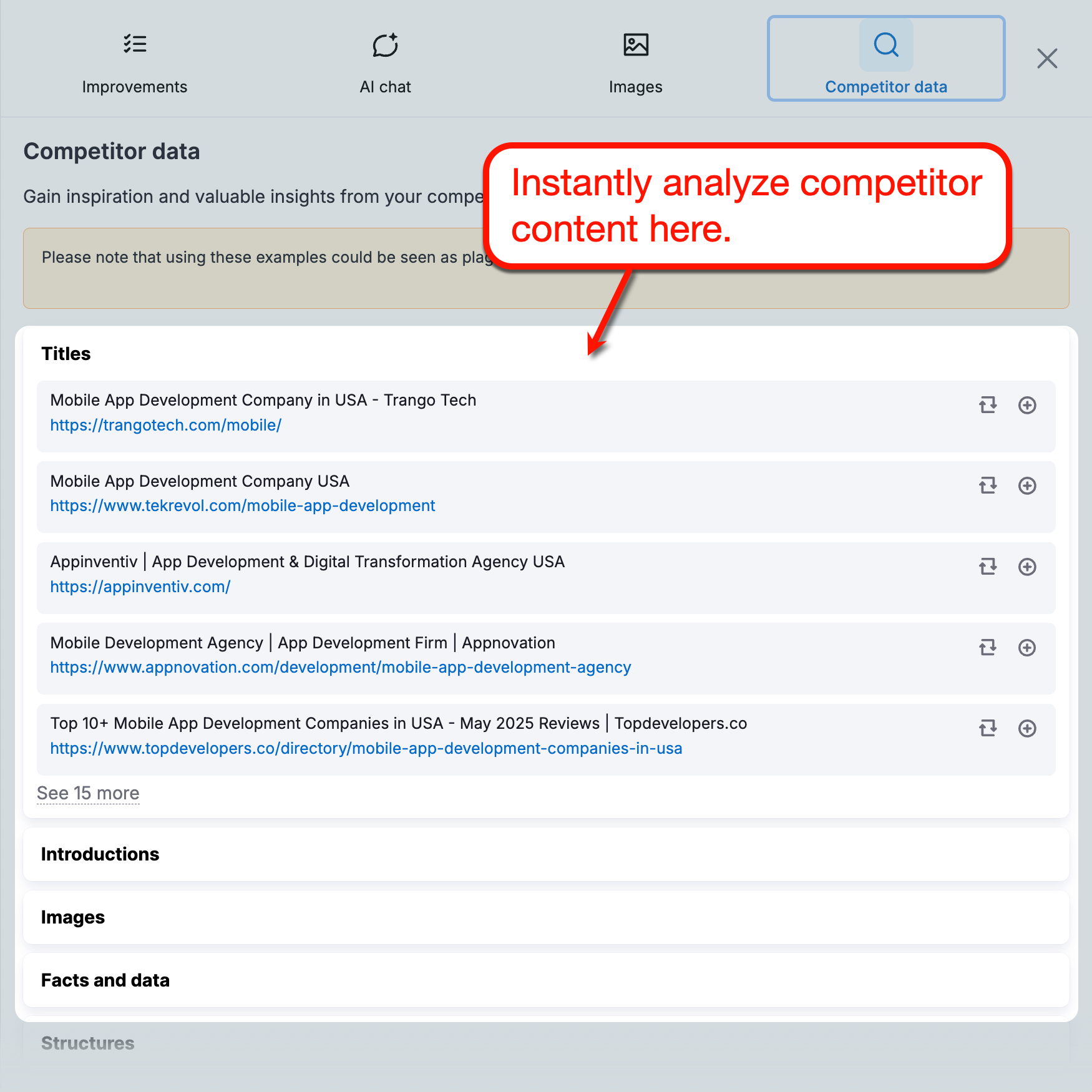Open the appnovation.com development agency link
The width and height of the screenshot is (1092, 1092).
(x=340, y=667)
